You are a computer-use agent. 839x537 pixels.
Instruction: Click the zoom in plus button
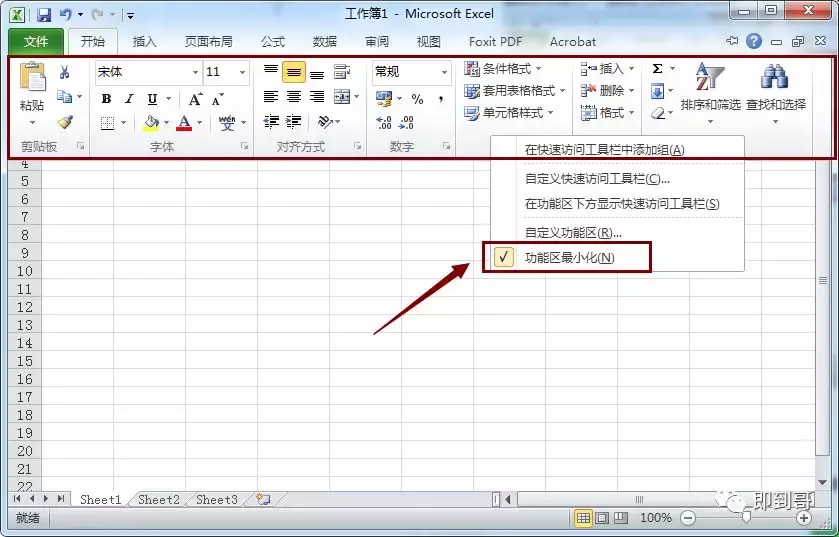pos(804,518)
